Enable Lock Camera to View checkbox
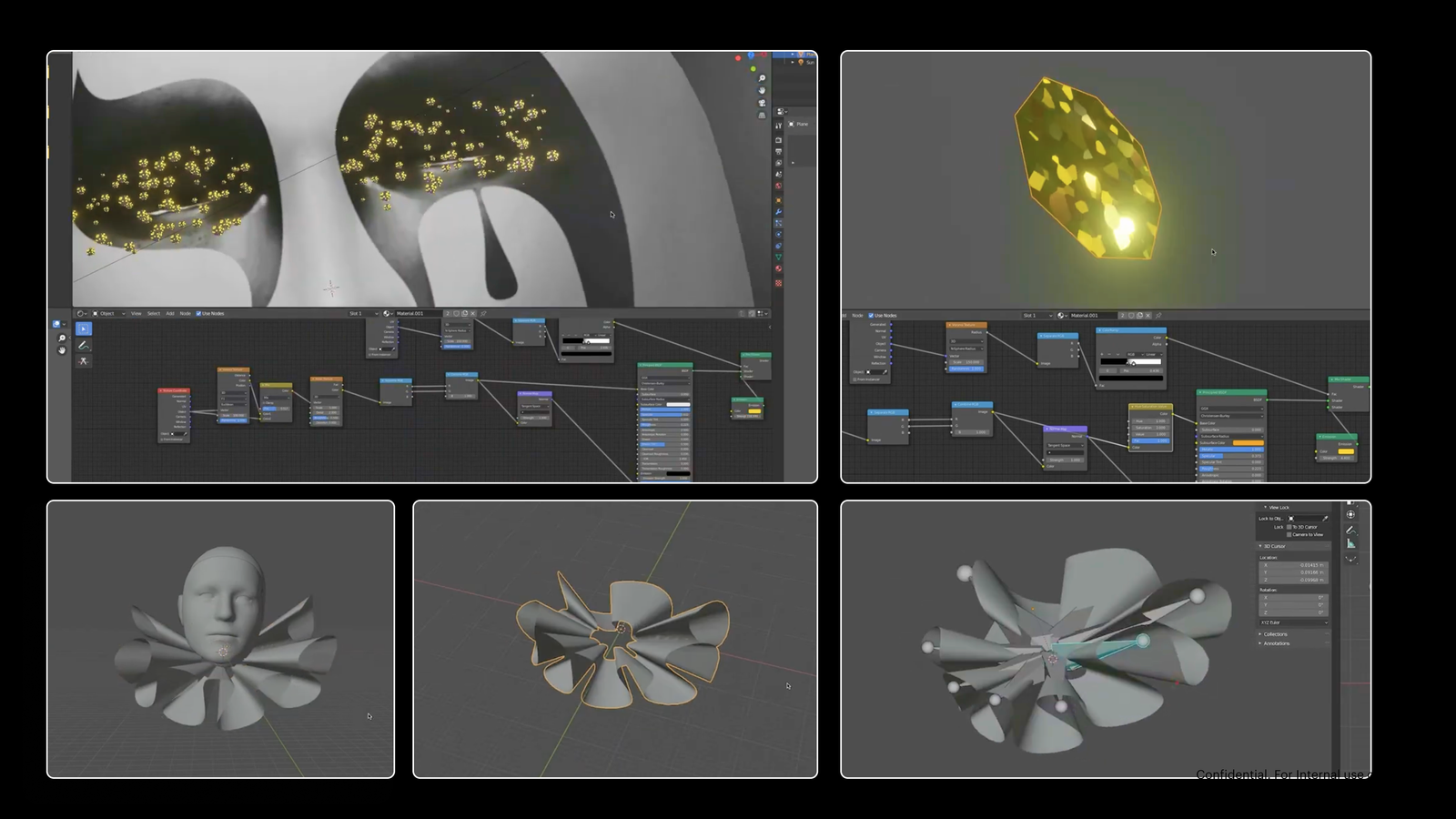1456x819 pixels. click(1289, 535)
